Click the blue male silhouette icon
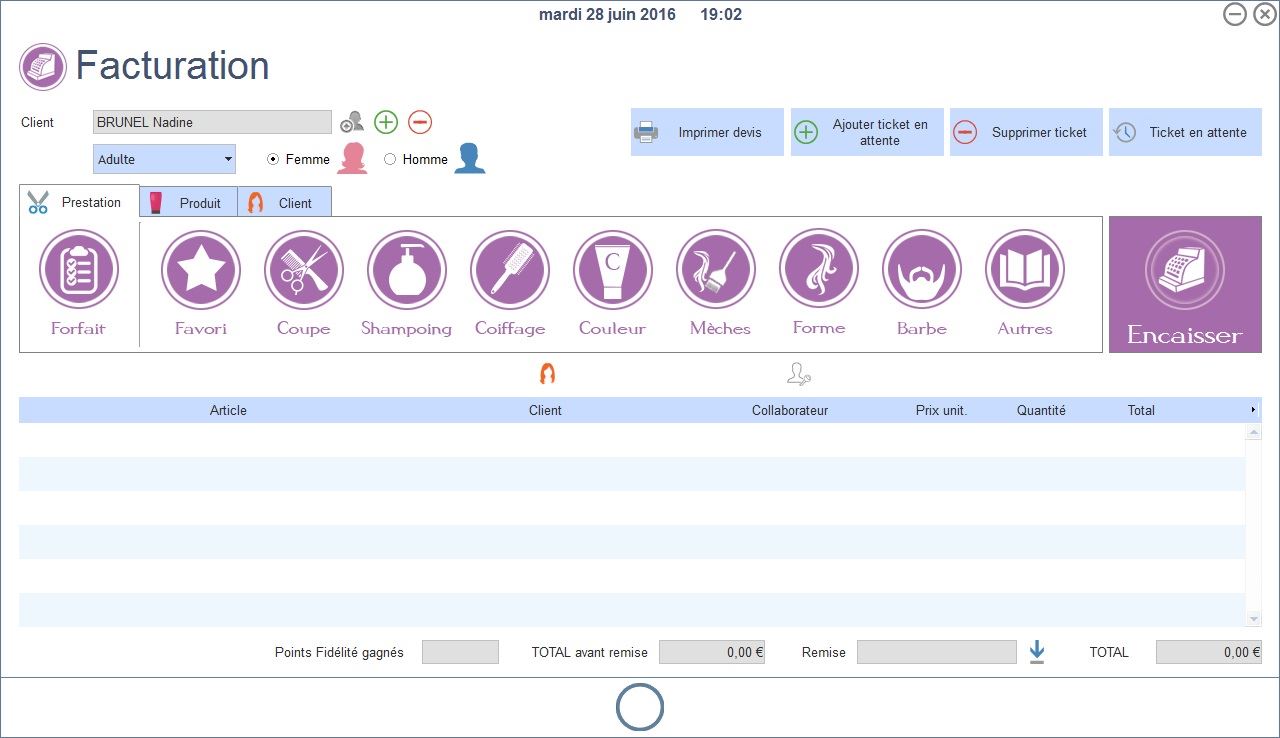 tap(470, 158)
